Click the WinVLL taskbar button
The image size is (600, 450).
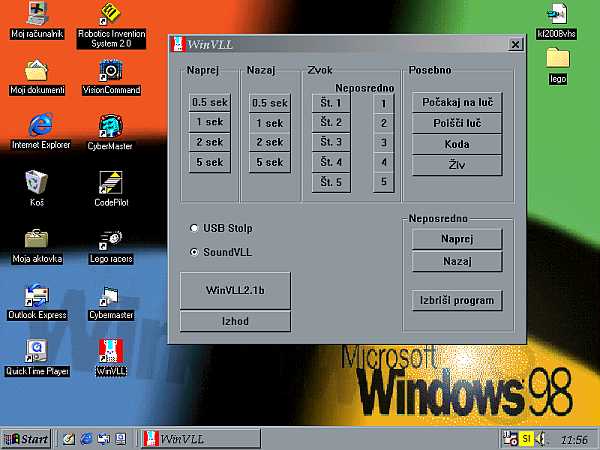(200, 439)
